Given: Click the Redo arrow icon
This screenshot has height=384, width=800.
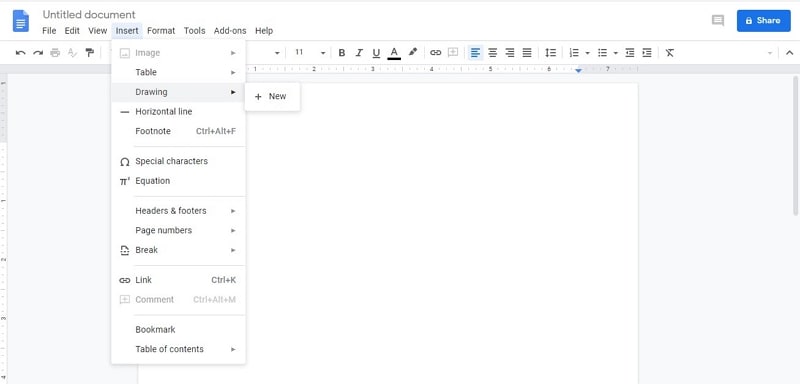Looking at the screenshot, I should click(x=38, y=53).
